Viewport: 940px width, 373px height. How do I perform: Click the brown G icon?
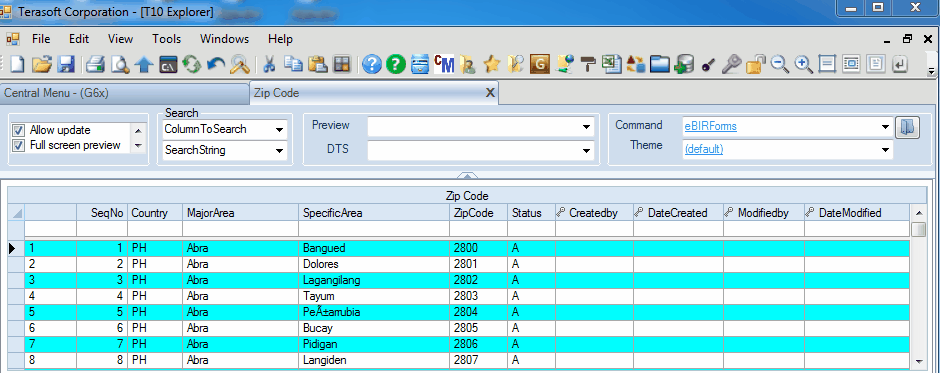tap(540, 64)
